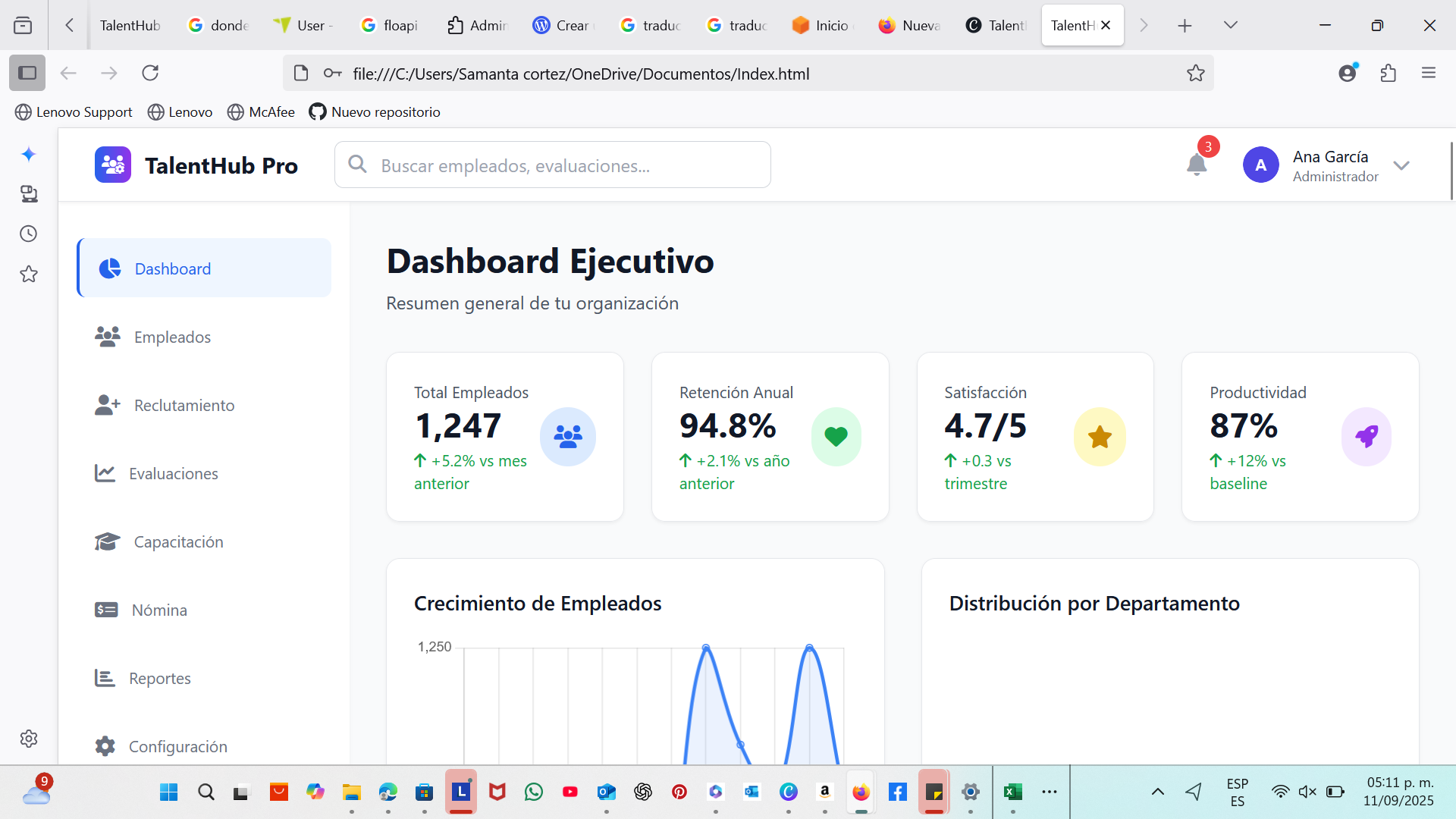Show hidden system tray icons
Viewport: 1456px width, 819px height.
click(1157, 792)
